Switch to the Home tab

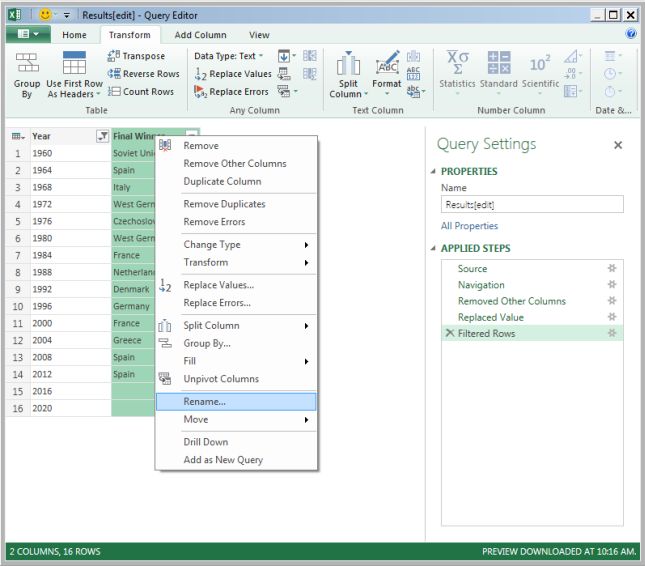click(74, 35)
